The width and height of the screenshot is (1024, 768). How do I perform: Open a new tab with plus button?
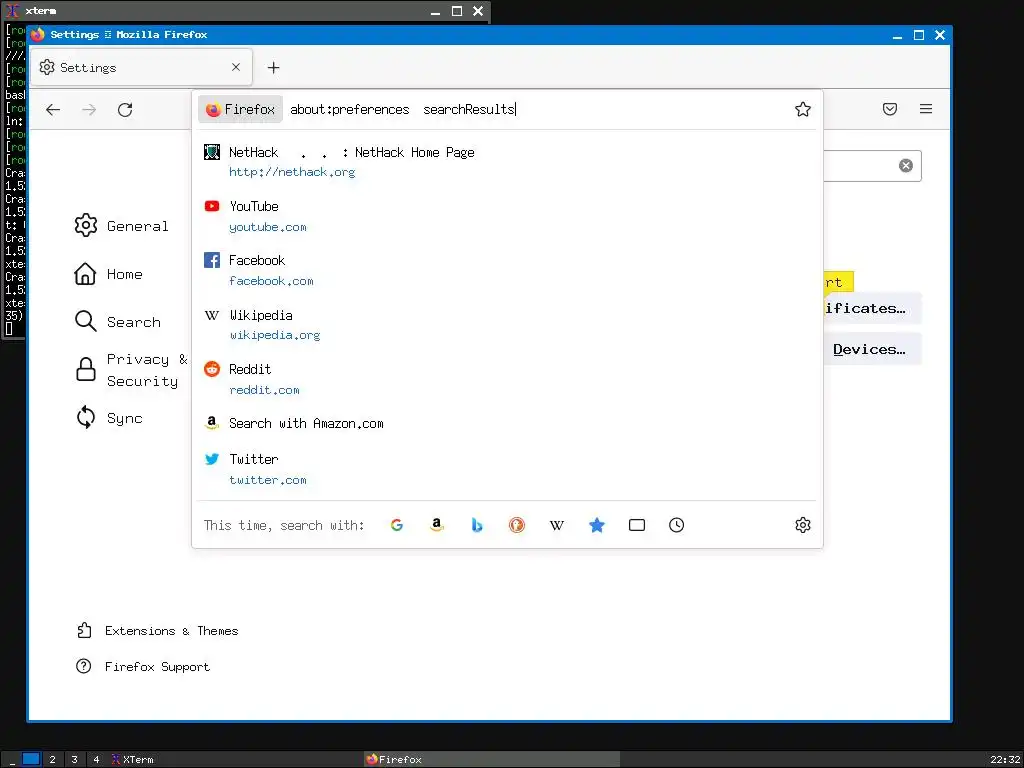274,67
